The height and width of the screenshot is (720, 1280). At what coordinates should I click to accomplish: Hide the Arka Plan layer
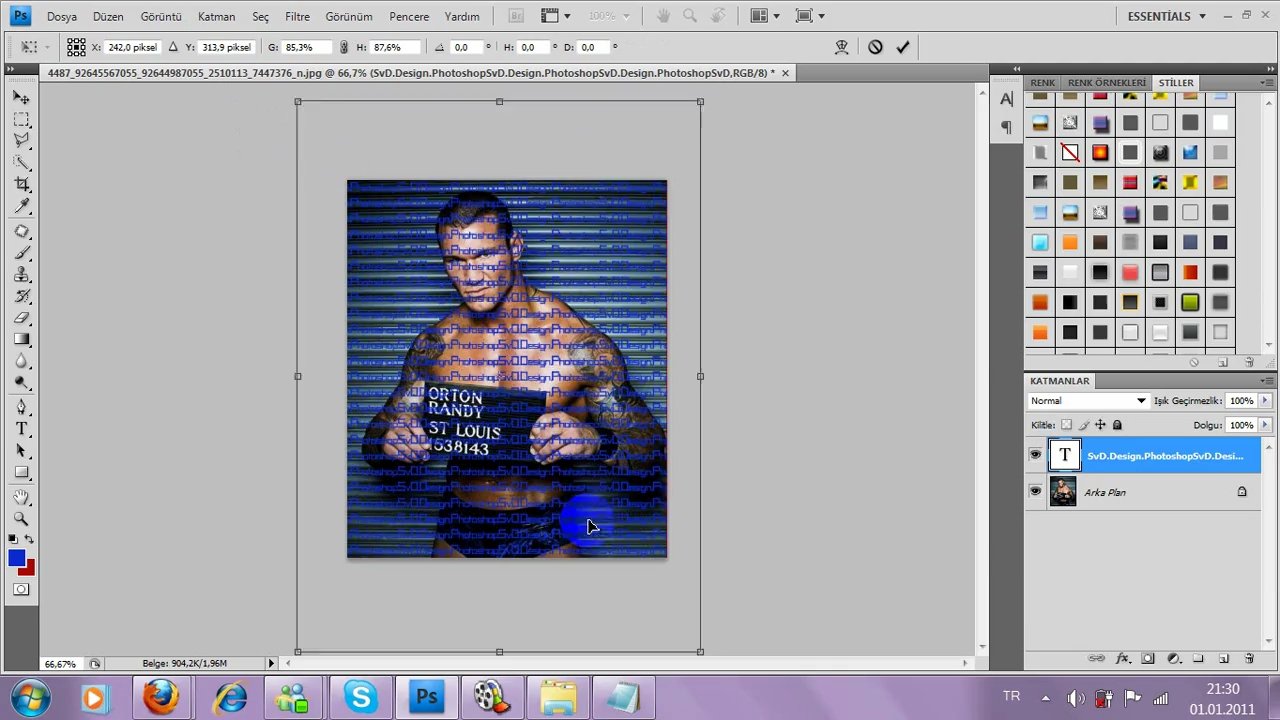tap(1035, 491)
